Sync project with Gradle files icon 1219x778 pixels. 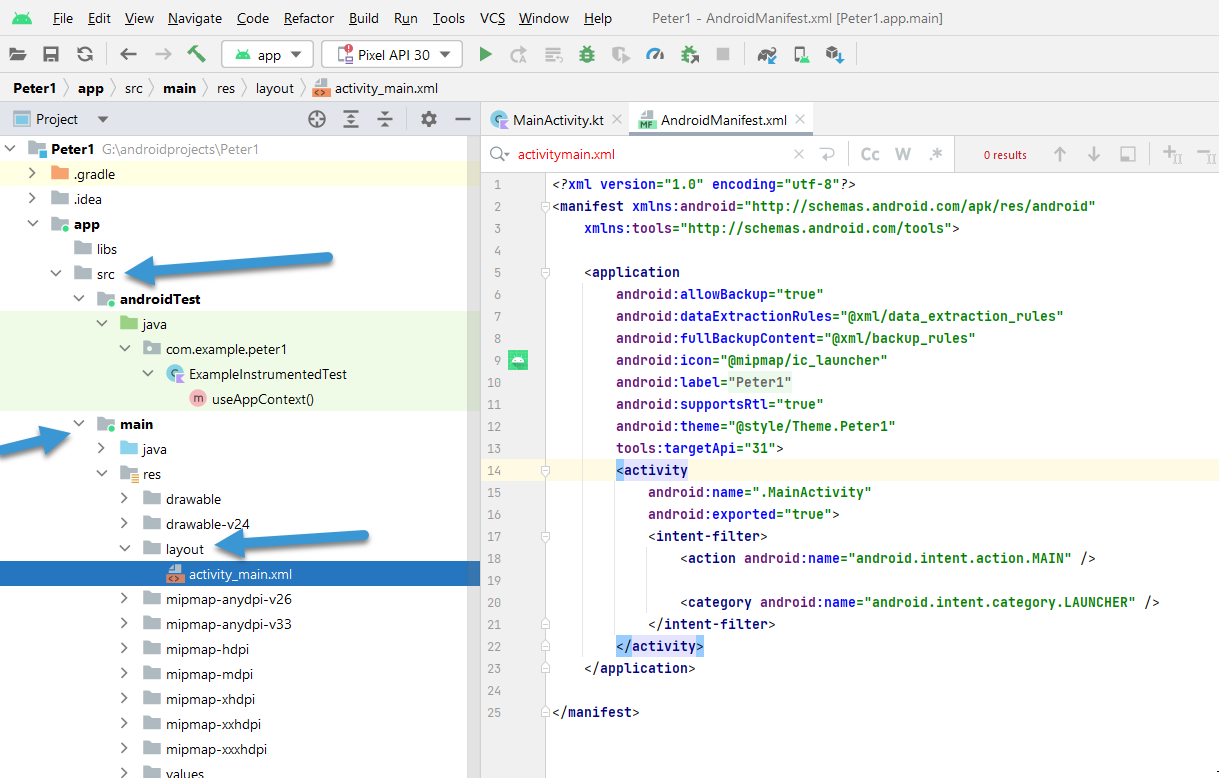coord(767,55)
